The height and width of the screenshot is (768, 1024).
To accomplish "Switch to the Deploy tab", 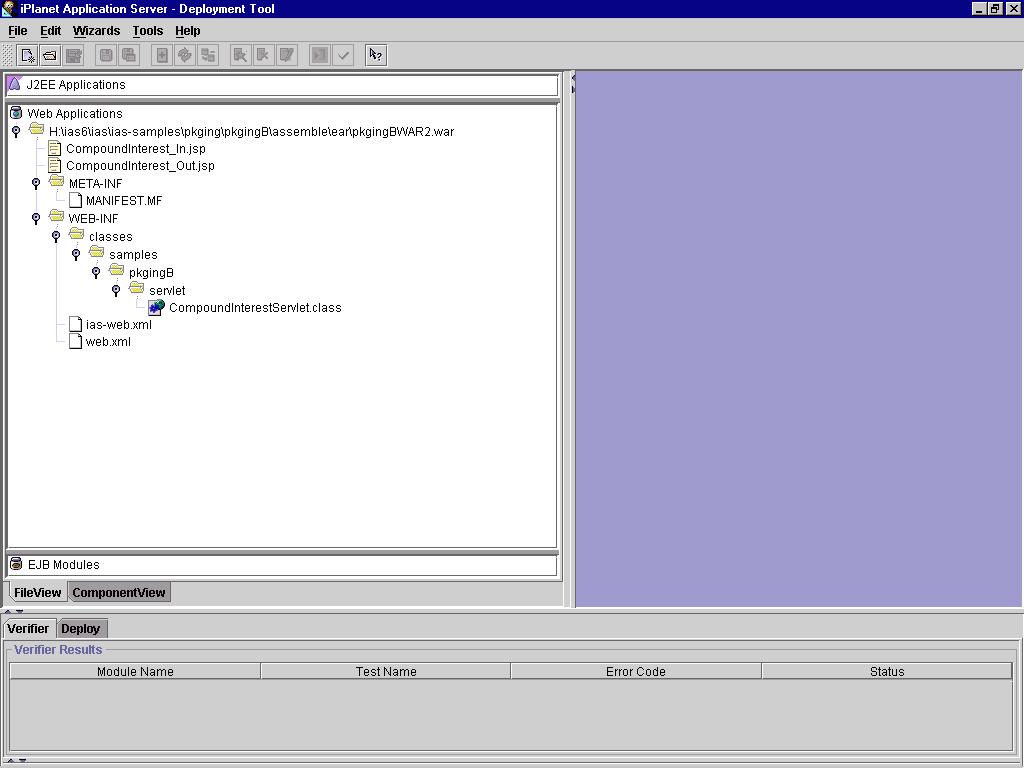I will pos(80,628).
